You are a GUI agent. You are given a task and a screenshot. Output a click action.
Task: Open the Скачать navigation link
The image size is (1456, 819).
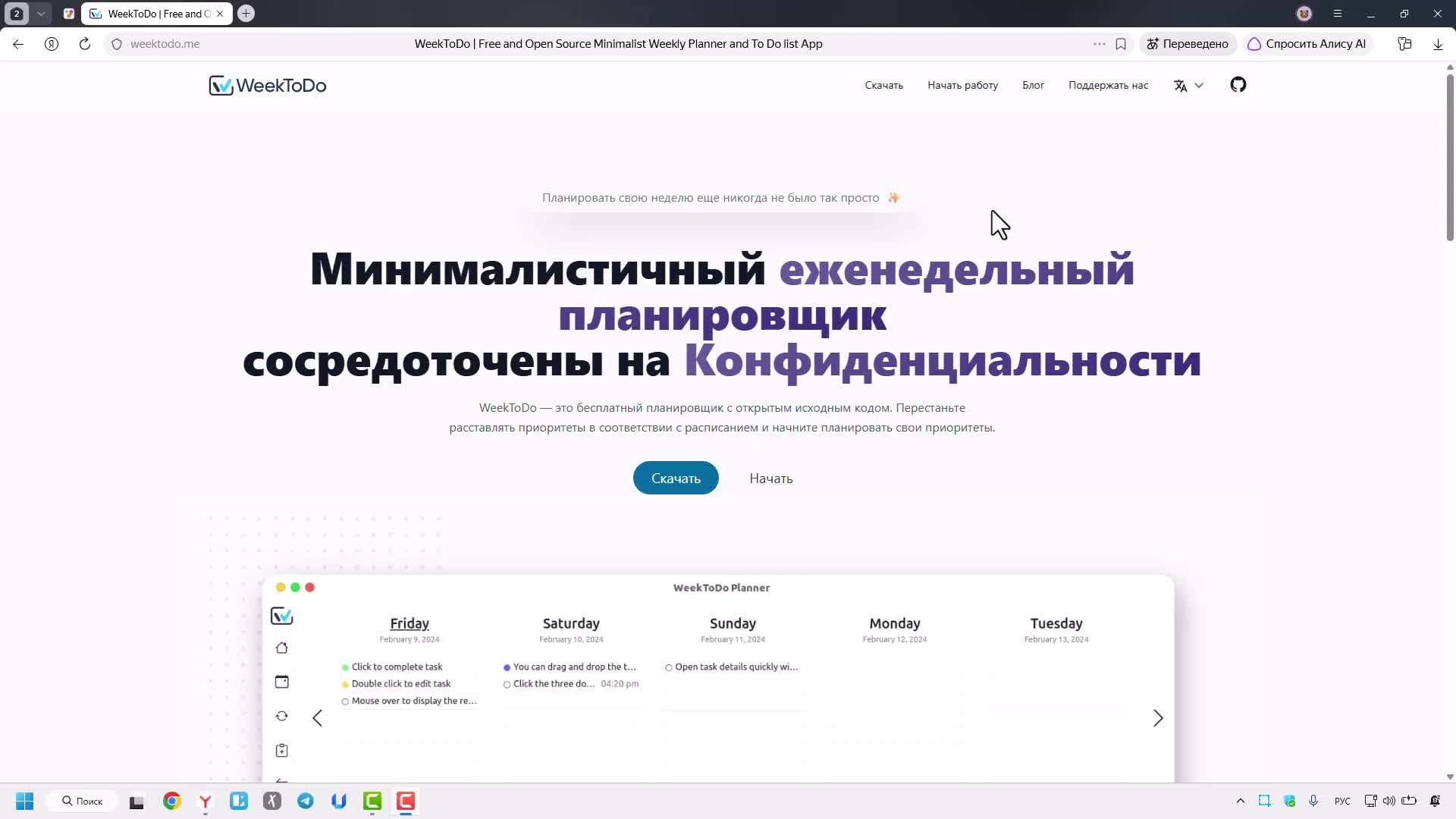click(x=883, y=86)
